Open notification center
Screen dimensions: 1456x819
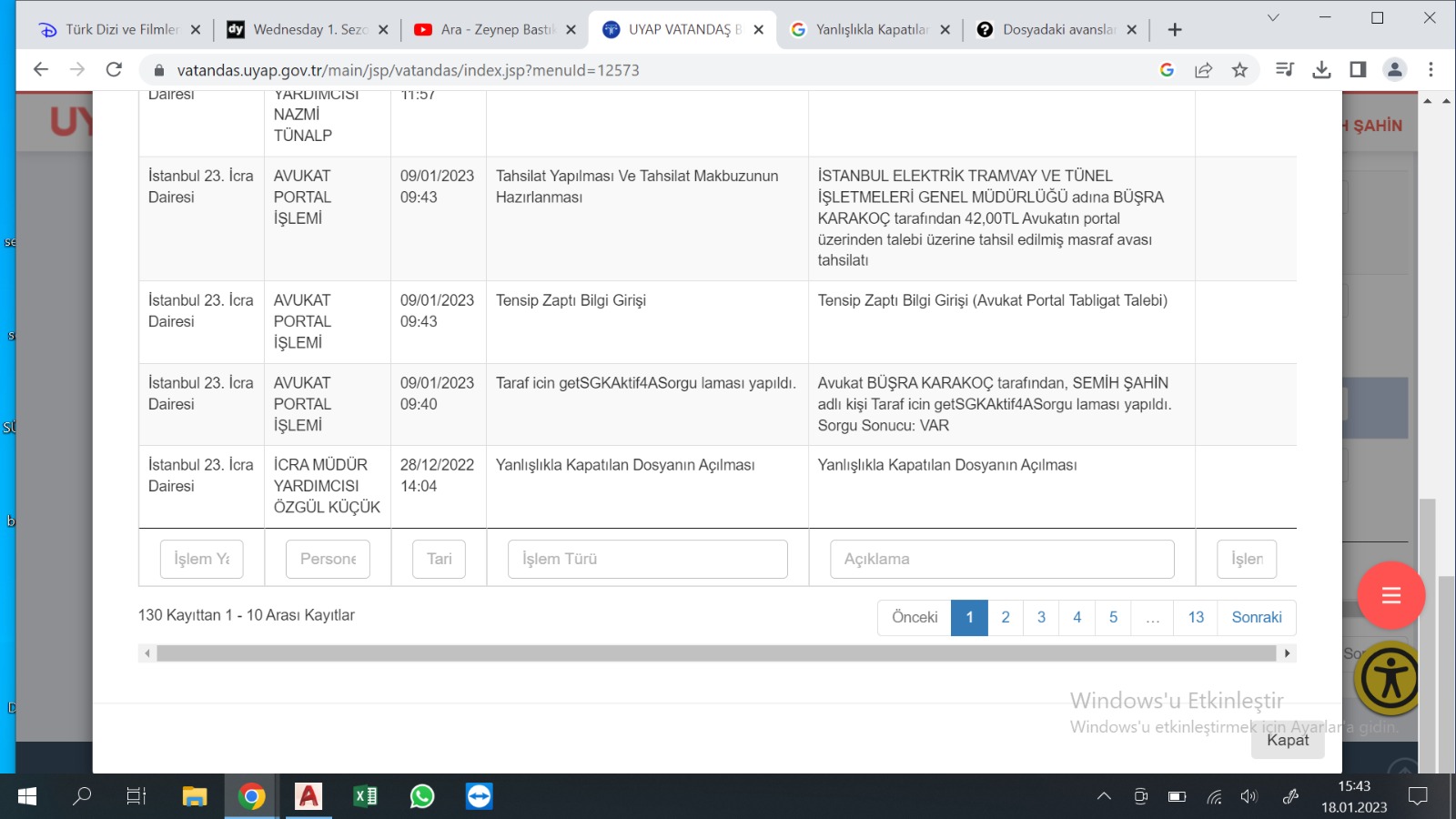click(x=1418, y=797)
